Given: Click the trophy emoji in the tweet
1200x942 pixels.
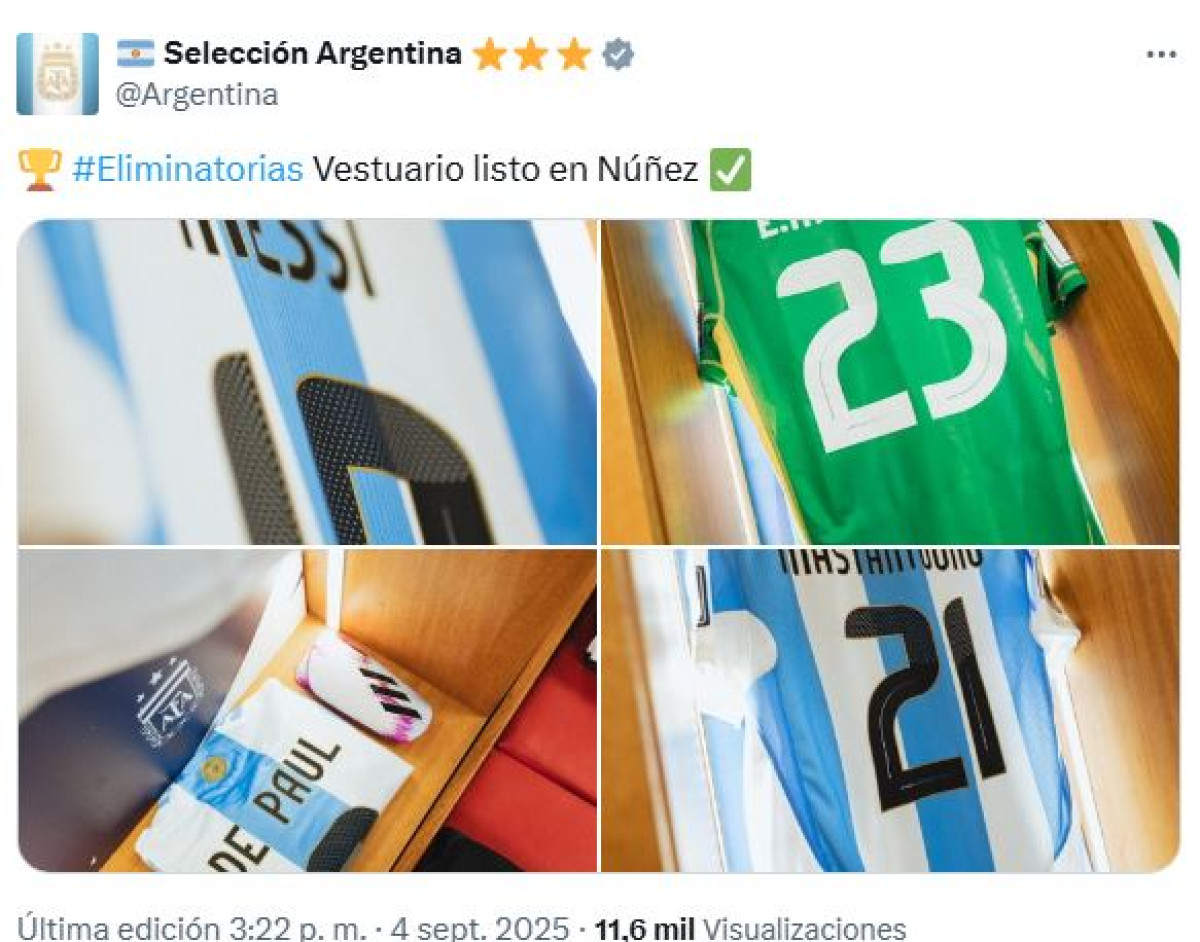Looking at the screenshot, I should (40, 169).
